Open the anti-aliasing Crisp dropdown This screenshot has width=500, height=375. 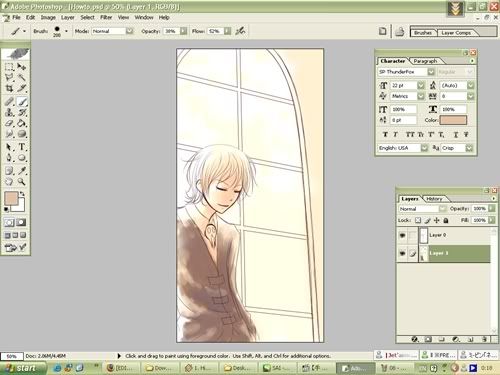click(469, 148)
